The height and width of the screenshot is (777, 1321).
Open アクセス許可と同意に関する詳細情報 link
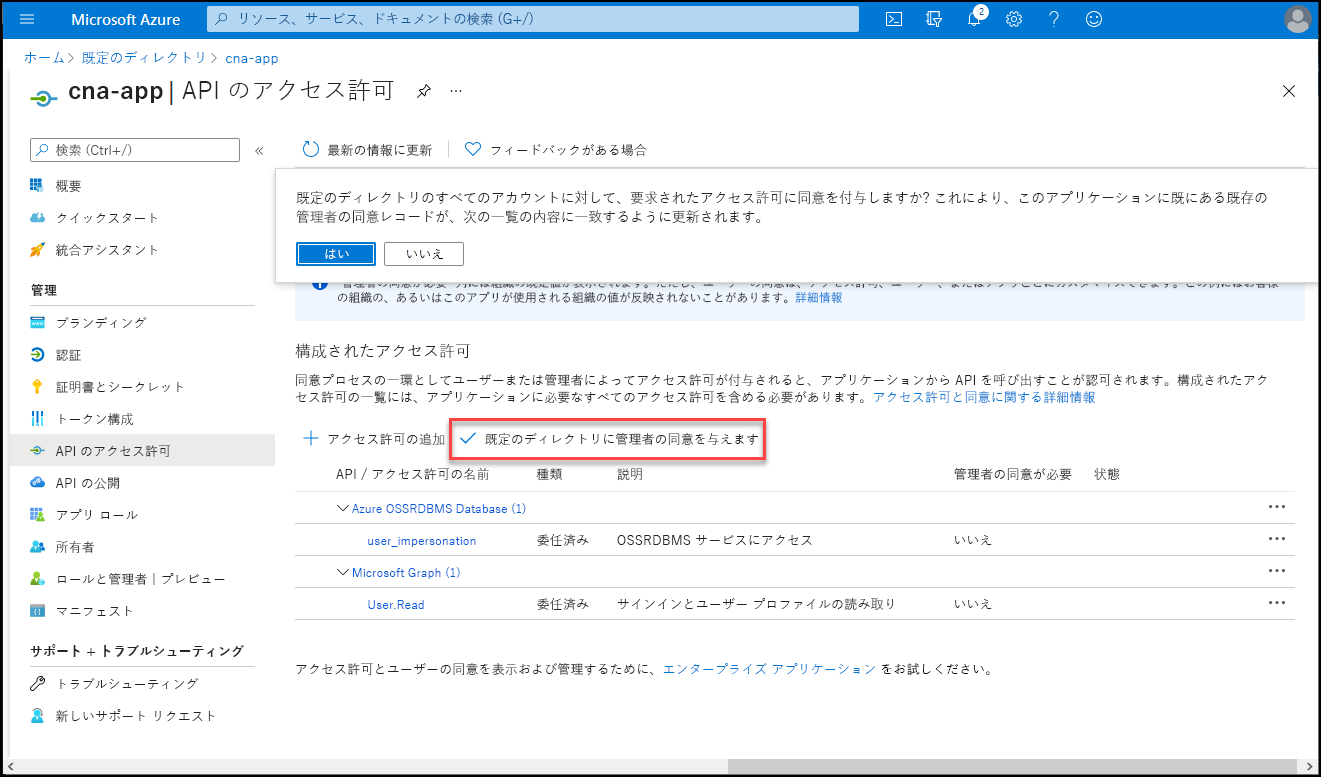coord(984,397)
